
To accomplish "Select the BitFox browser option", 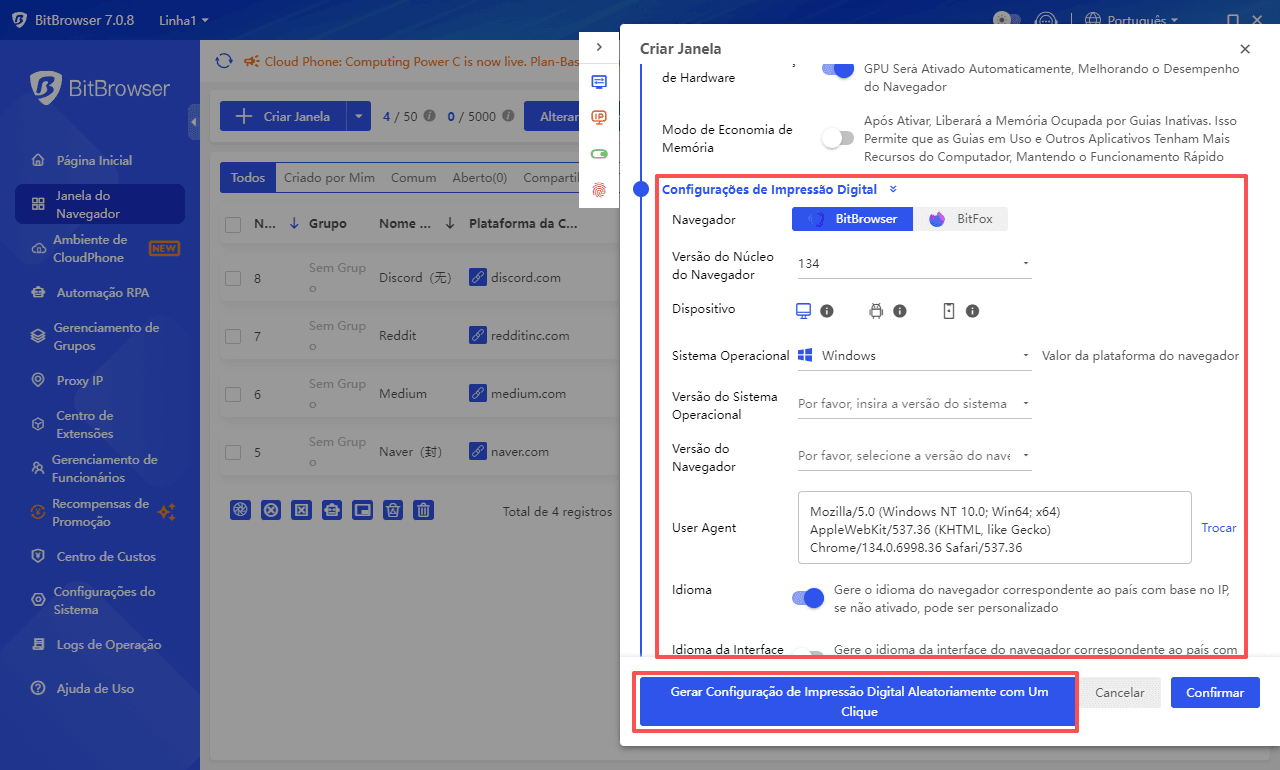I will tap(961, 218).
